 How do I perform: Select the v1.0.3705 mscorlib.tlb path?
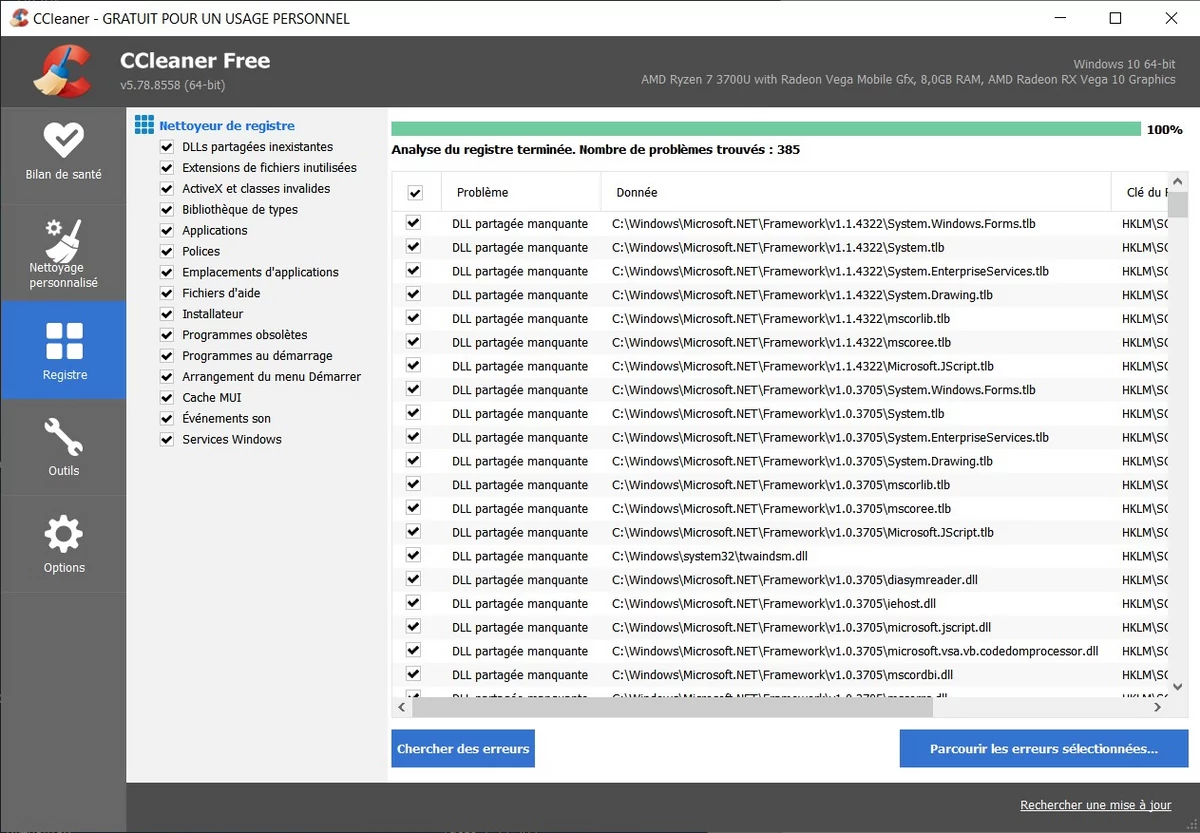coord(781,485)
